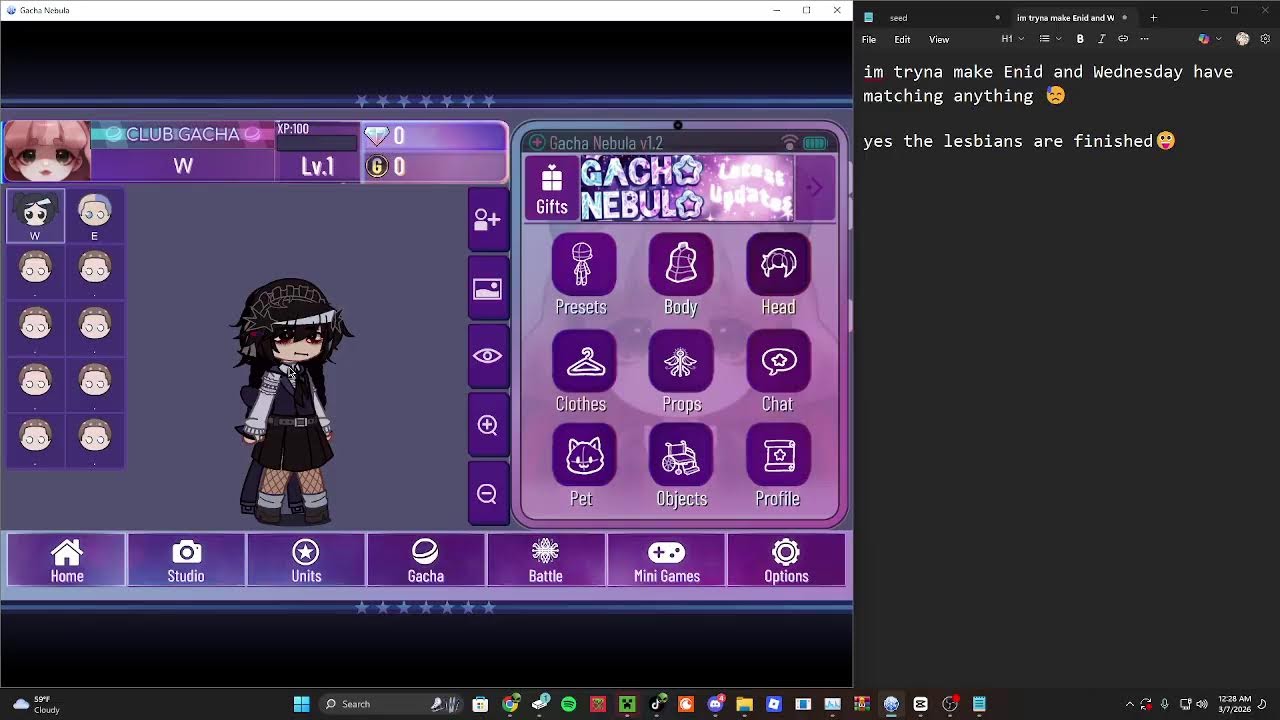Open File Explorer from the taskbar
This screenshot has width=1280, height=720.
pyautogui.click(x=744, y=704)
